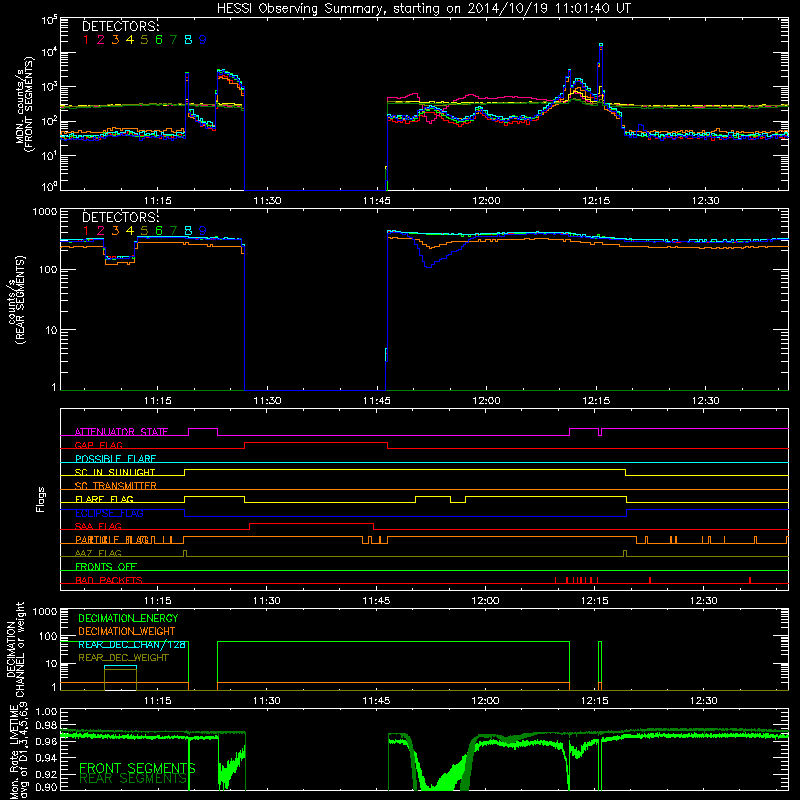This screenshot has height=800, width=800.
Task: Click the 0.92 tick on livetime y-axis
Action: (x=46, y=774)
